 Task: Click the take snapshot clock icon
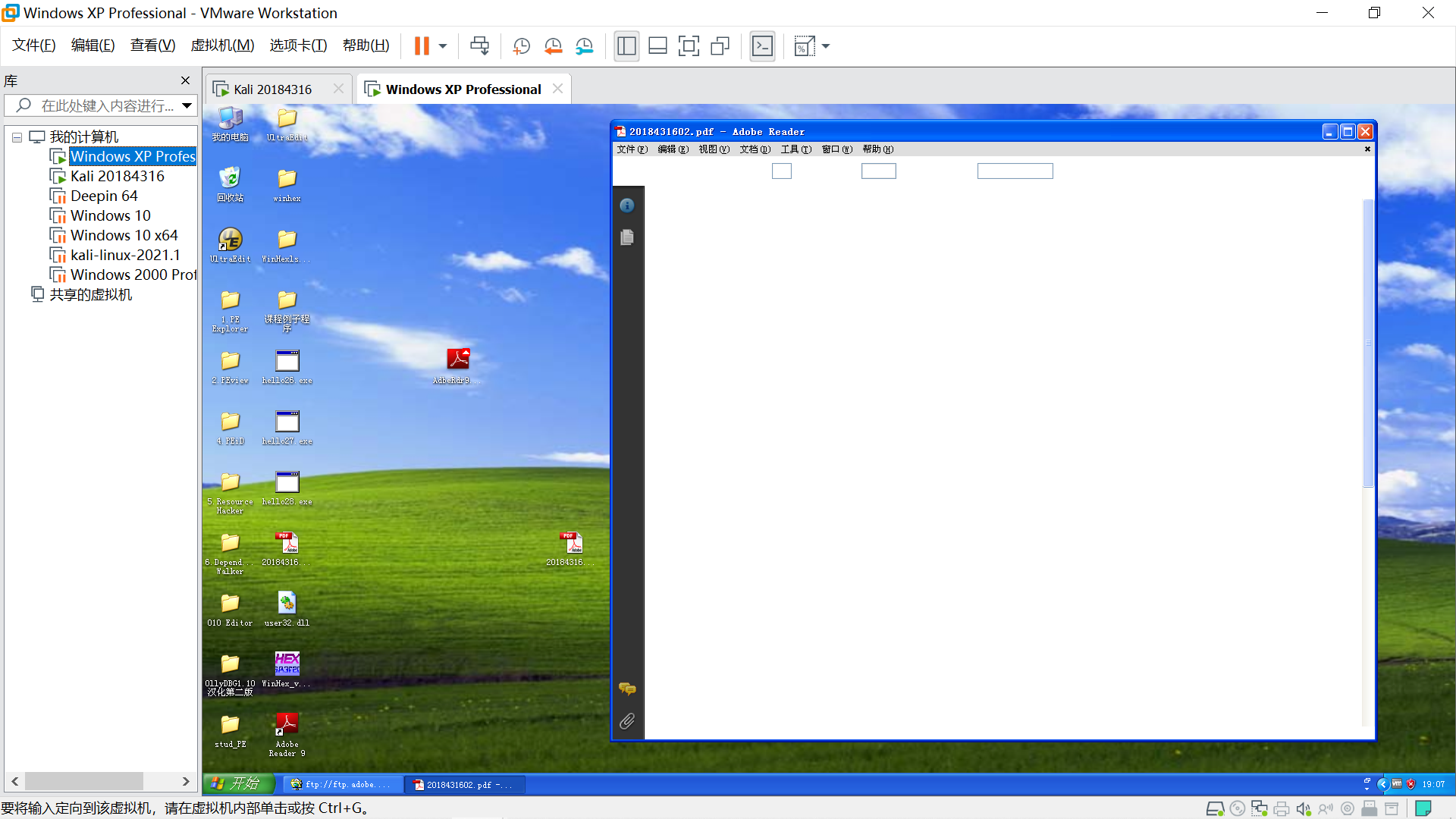point(521,46)
